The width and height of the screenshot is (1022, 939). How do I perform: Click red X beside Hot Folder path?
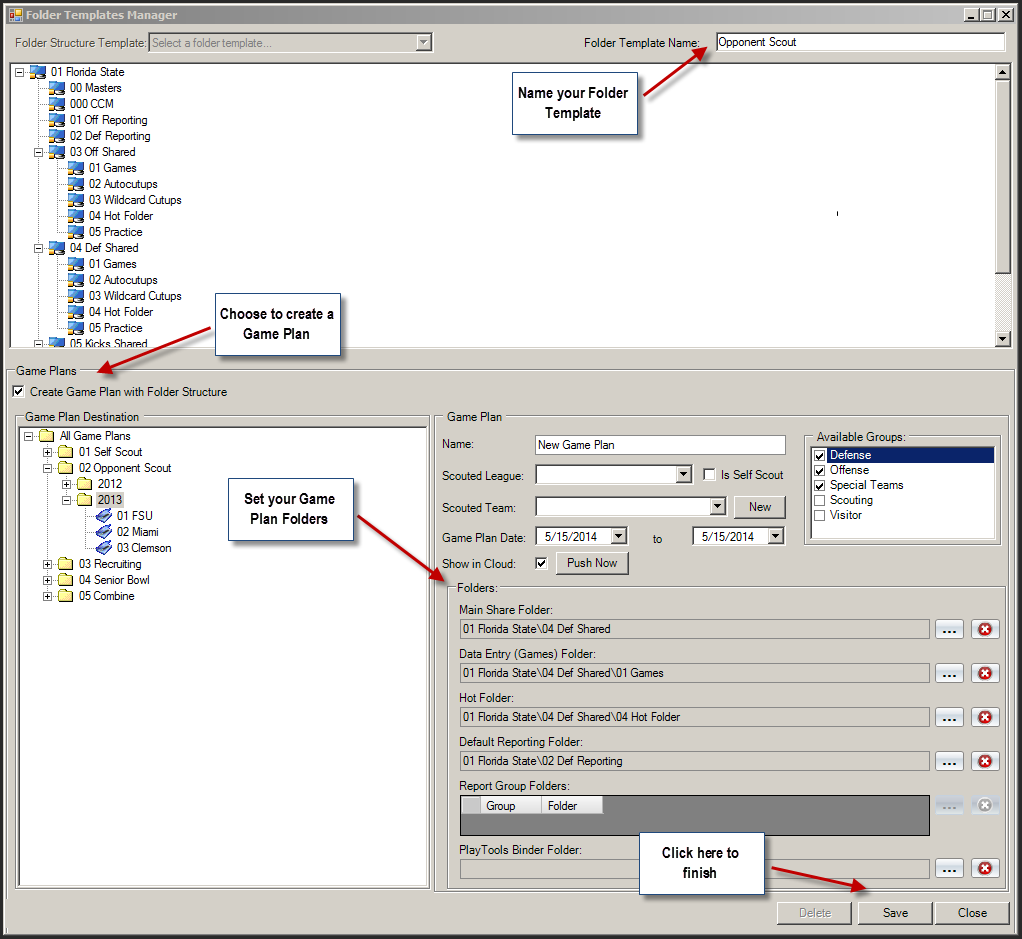pyautogui.click(x=985, y=717)
